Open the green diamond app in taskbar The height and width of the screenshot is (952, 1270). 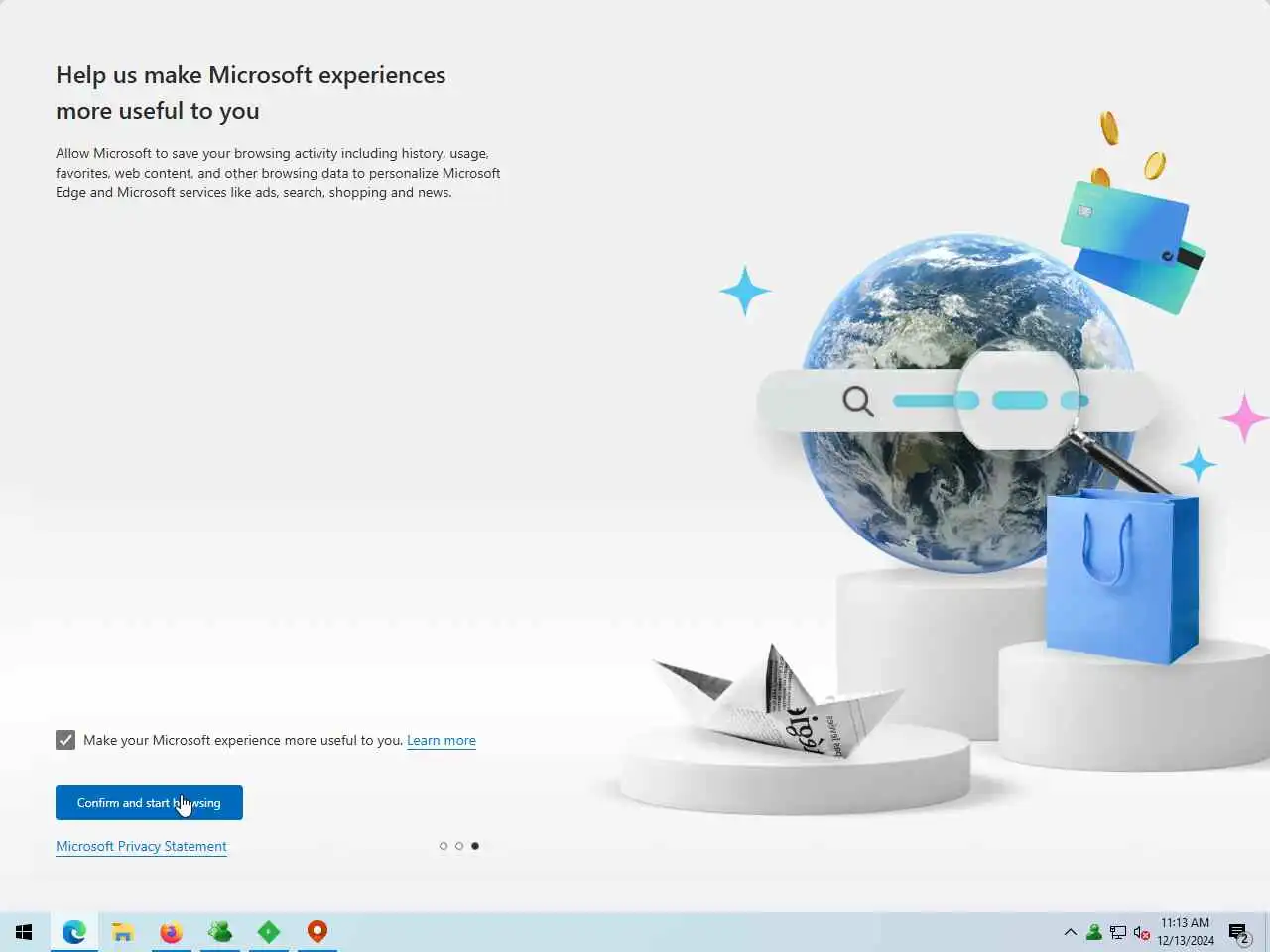(x=268, y=932)
